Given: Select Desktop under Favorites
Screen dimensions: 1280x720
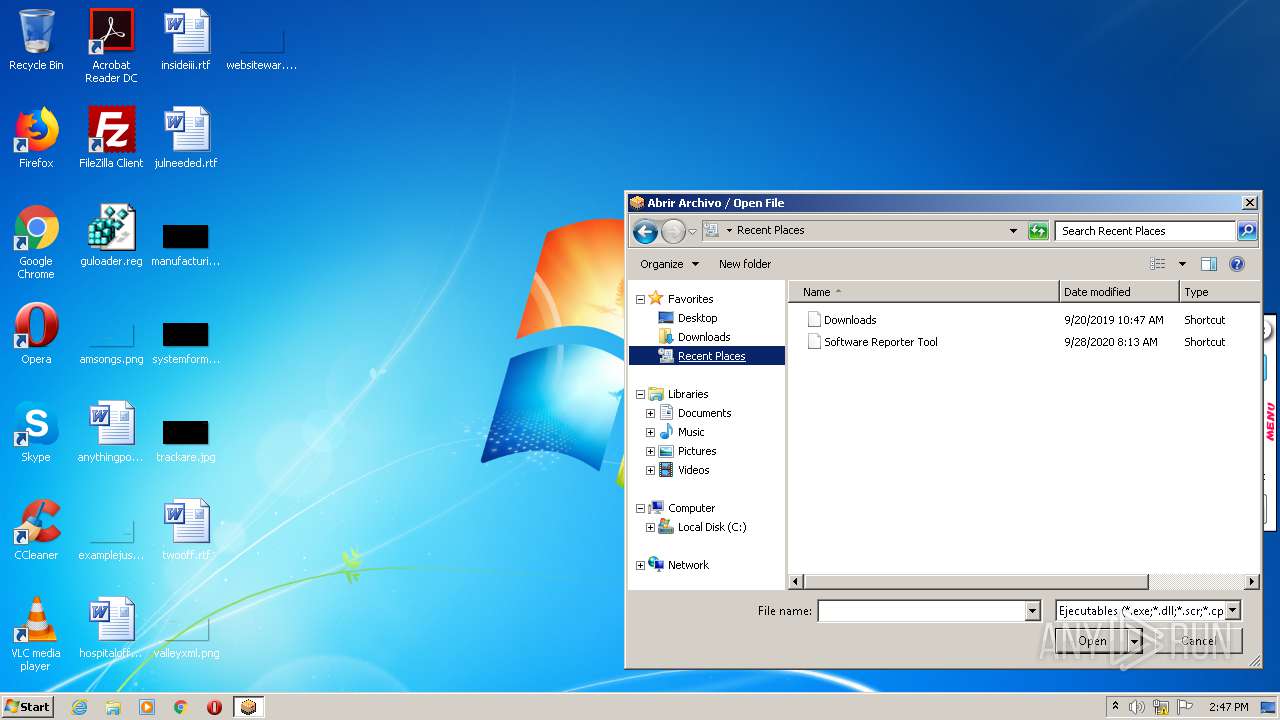Looking at the screenshot, I should coord(697,318).
